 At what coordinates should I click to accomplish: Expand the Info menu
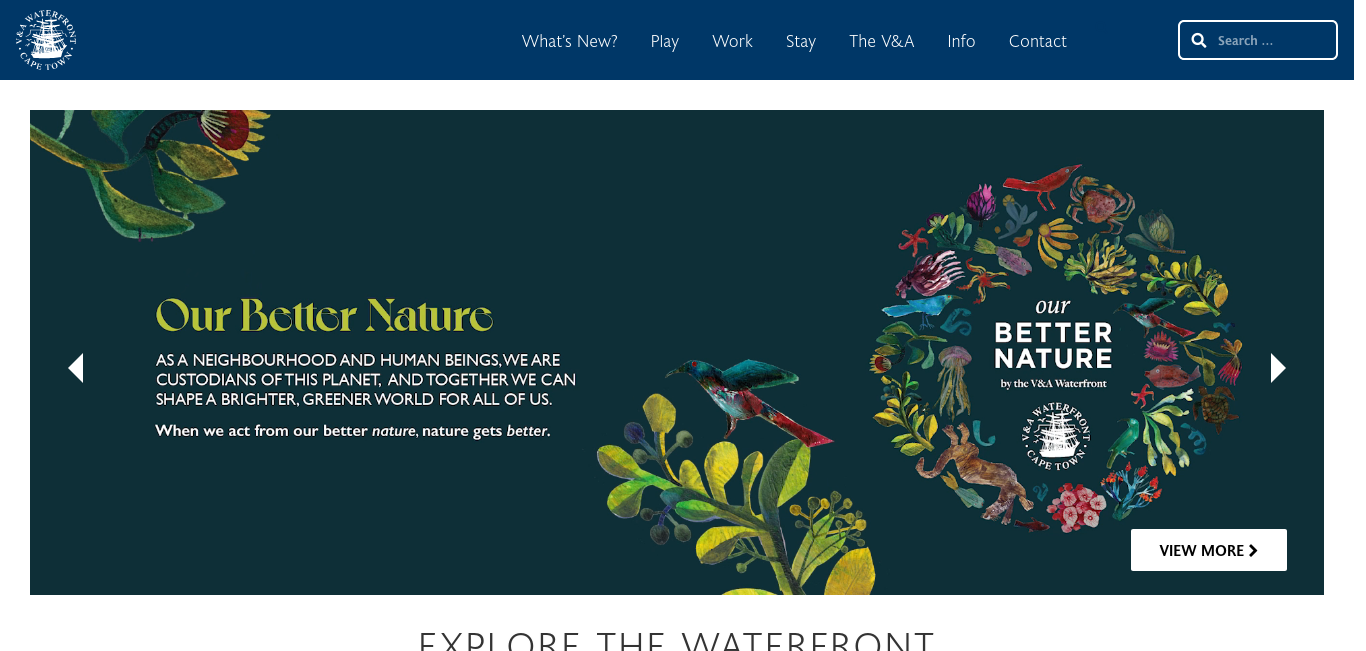point(961,41)
